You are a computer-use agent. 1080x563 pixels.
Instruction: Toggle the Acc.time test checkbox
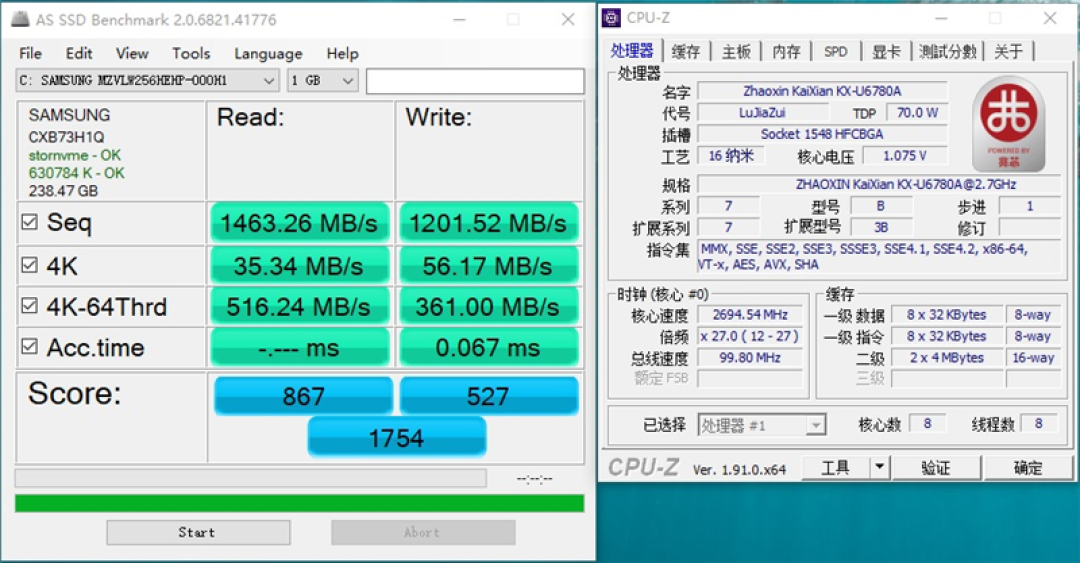click(x=29, y=347)
